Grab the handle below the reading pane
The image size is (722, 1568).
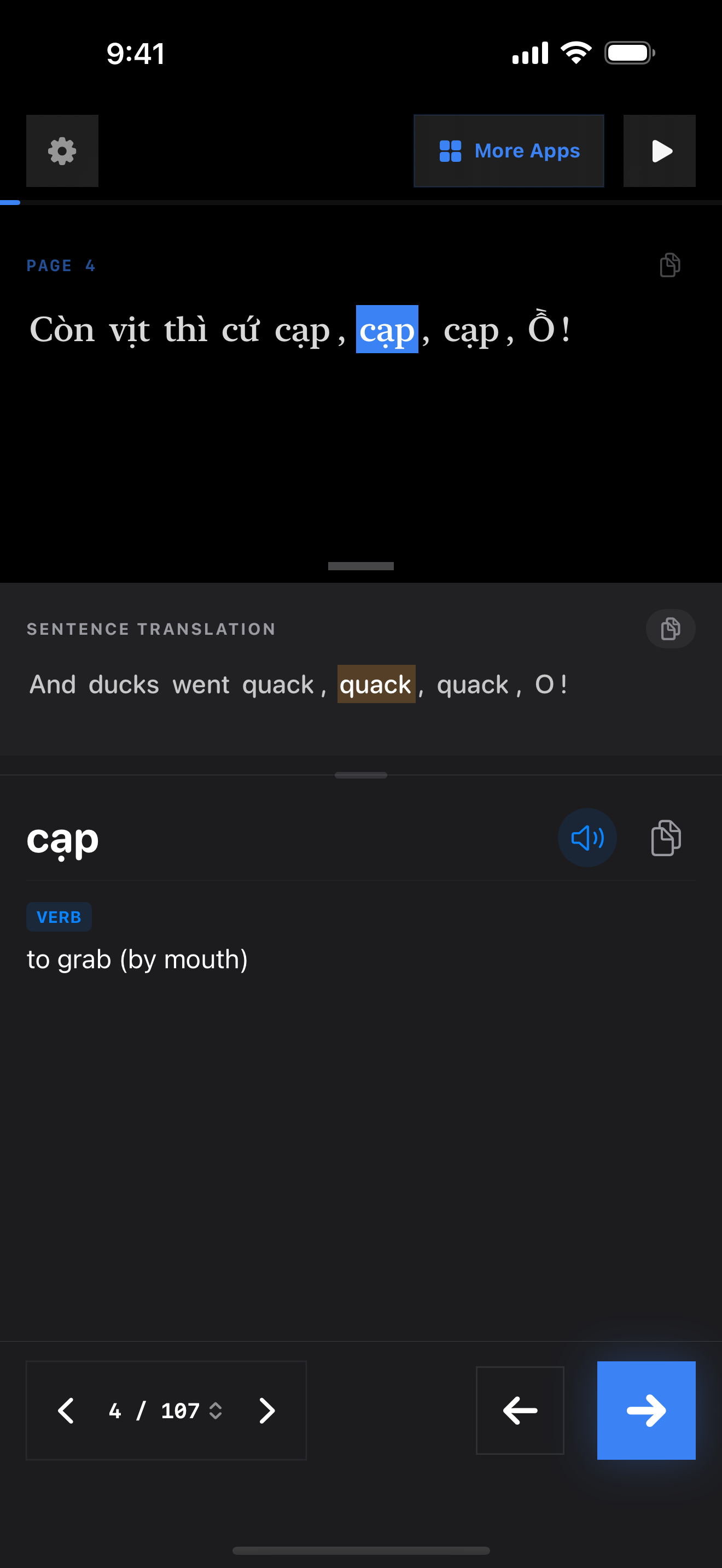click(x=361, y=566)
